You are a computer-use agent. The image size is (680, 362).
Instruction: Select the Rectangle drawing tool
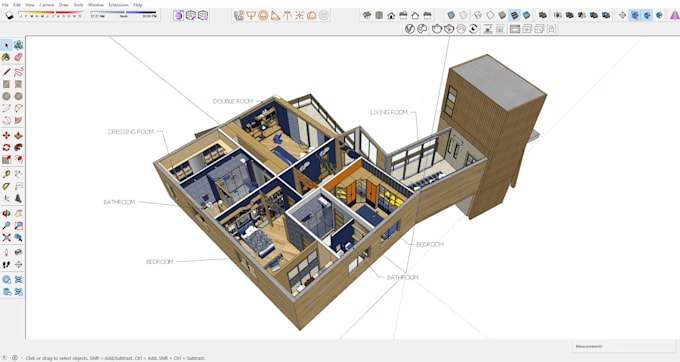(x=6, y=84)
